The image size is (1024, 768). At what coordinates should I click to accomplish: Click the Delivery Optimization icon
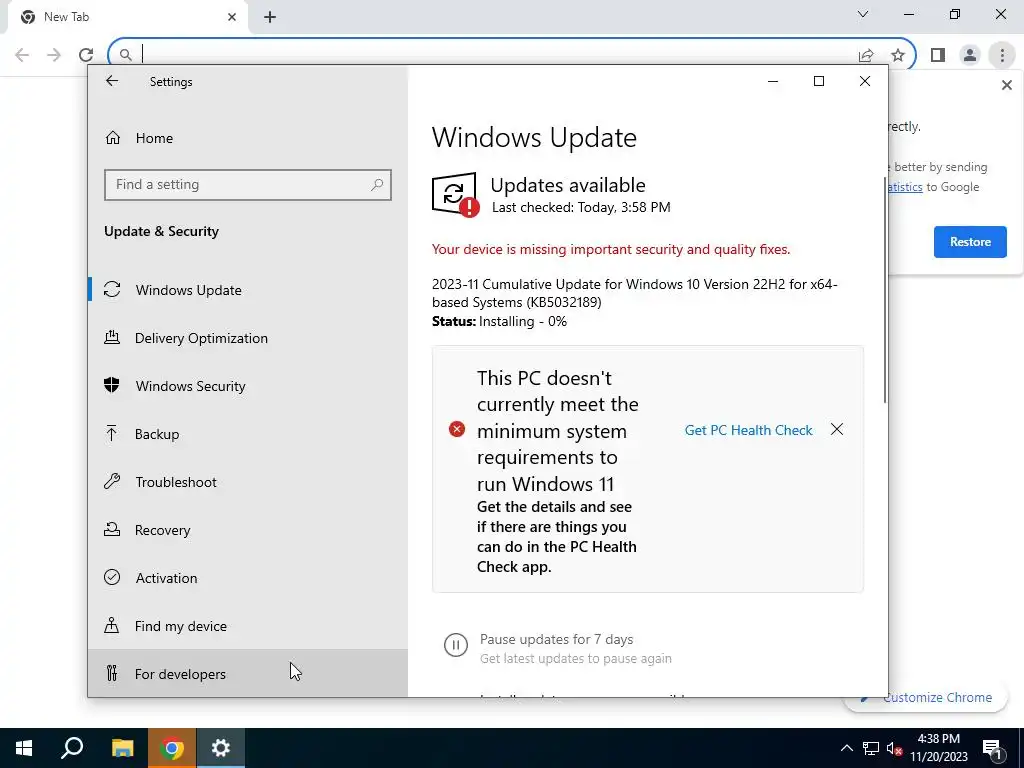click(112, 338)
